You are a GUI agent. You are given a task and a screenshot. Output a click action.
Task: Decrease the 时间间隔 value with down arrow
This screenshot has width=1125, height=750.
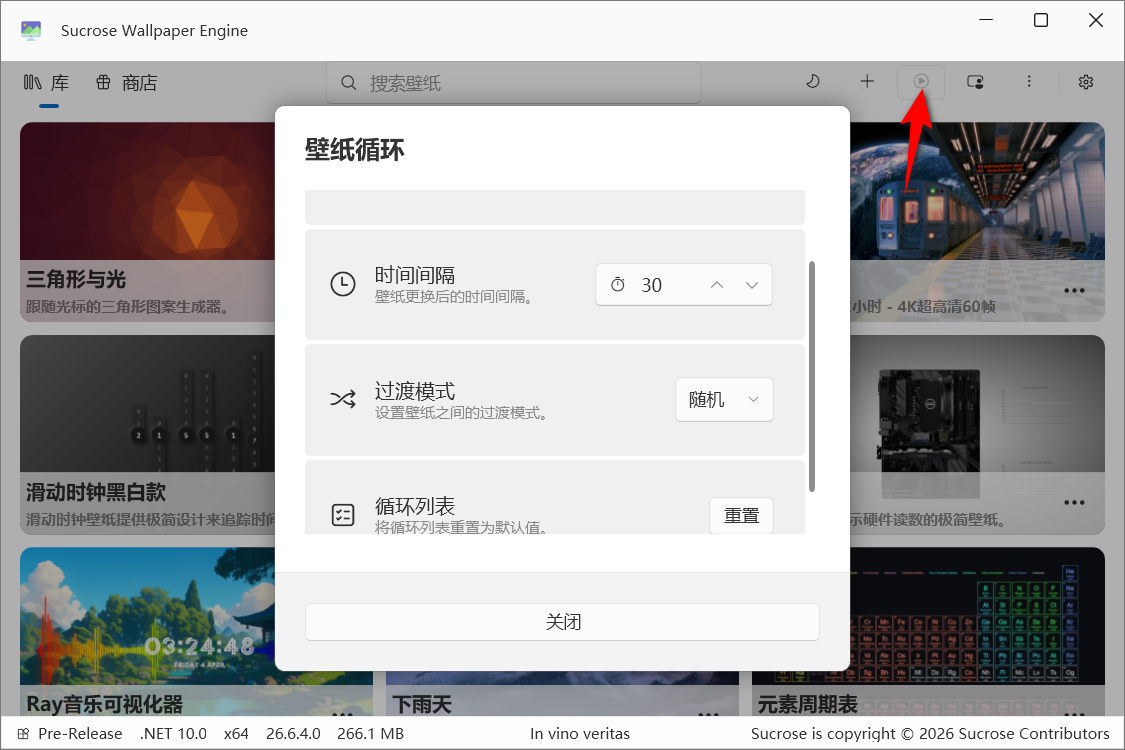[752, 285]
